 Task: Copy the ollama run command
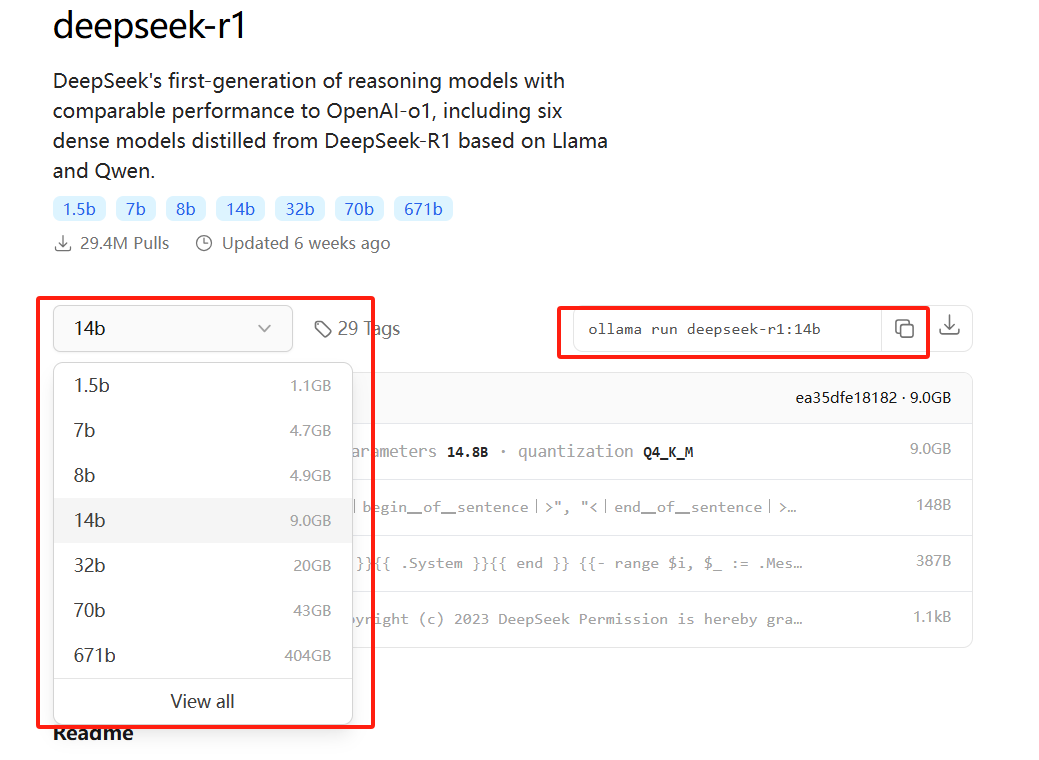(x=904, y=329)
